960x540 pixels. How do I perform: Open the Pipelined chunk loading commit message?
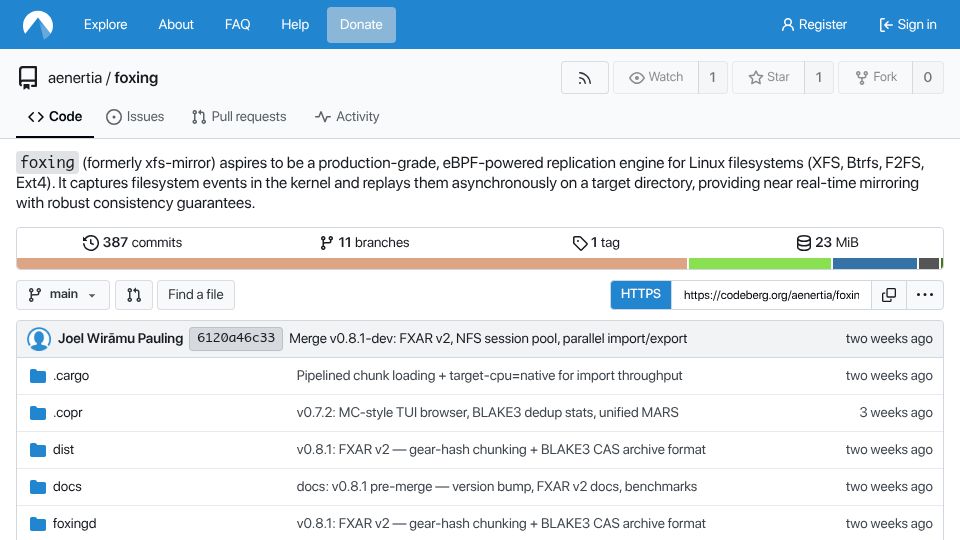tap(489, 376)
